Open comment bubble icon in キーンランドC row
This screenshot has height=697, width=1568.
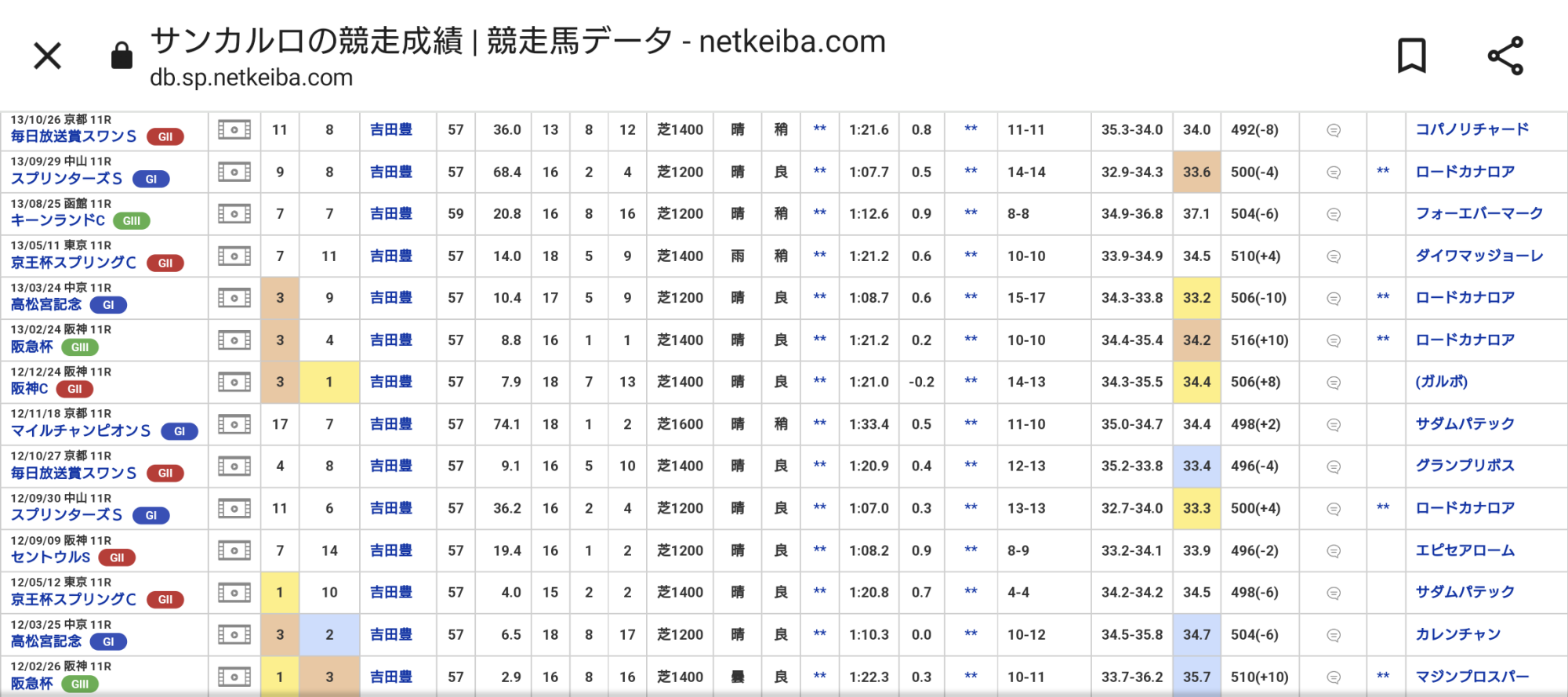click(1333, 214)
